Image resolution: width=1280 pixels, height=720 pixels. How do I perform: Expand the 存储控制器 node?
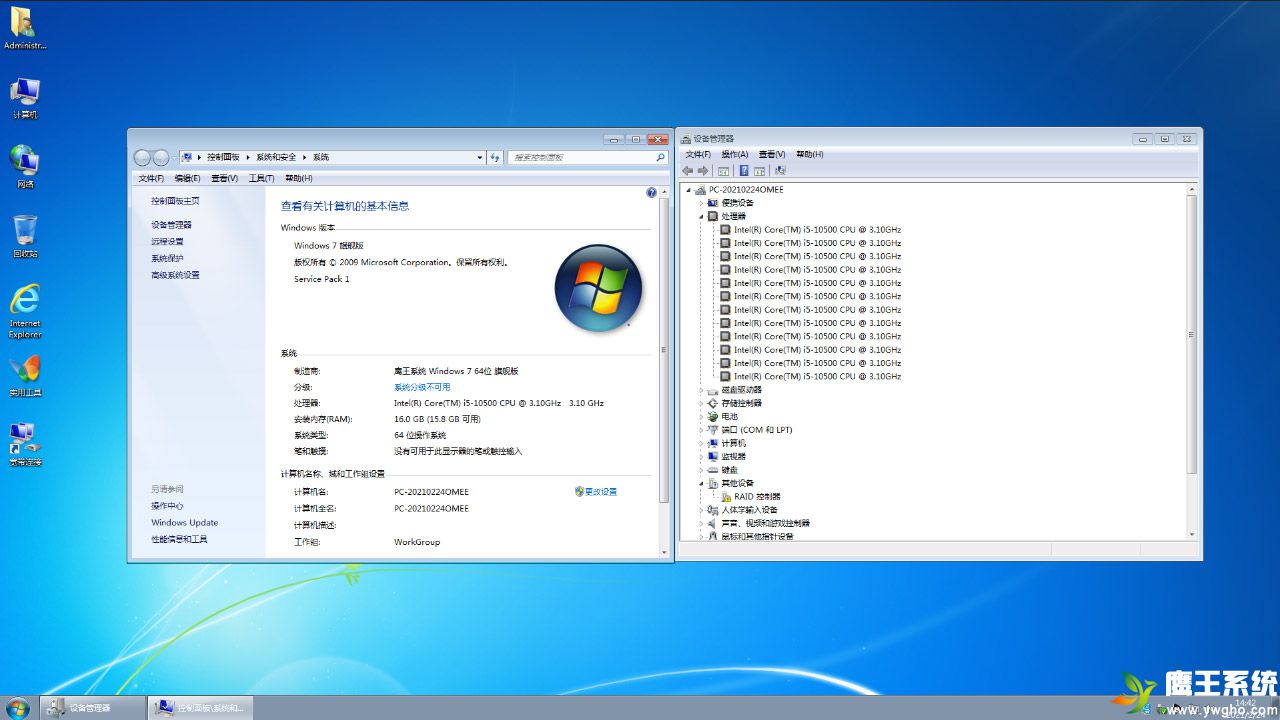701,403
